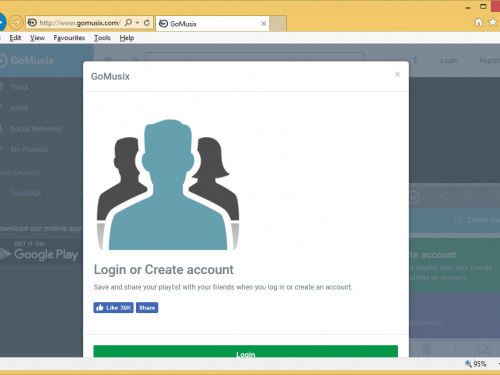Close the GoMusix login dialog
The width and height of the screenshot is (500, 375).
pos(397,74)
